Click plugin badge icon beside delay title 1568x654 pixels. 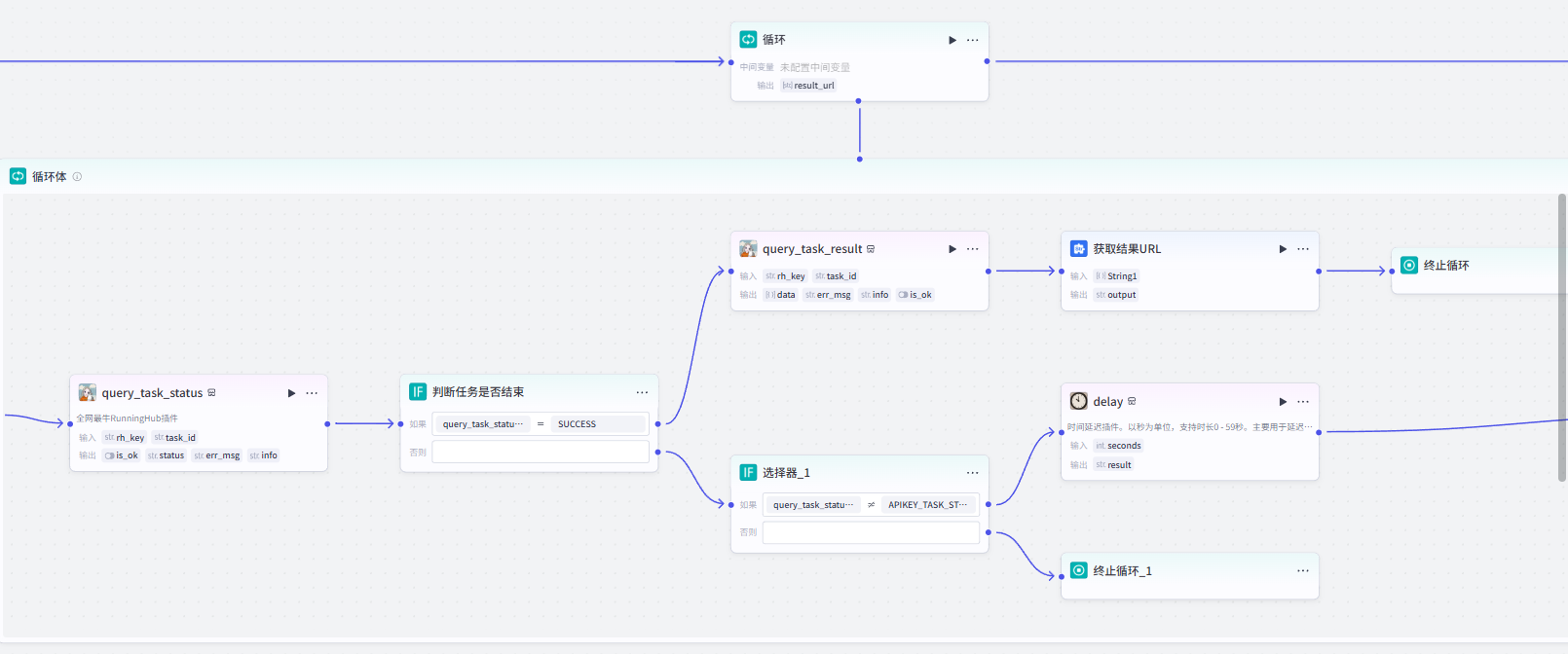pyautogui.click(x=1132, y=401)
